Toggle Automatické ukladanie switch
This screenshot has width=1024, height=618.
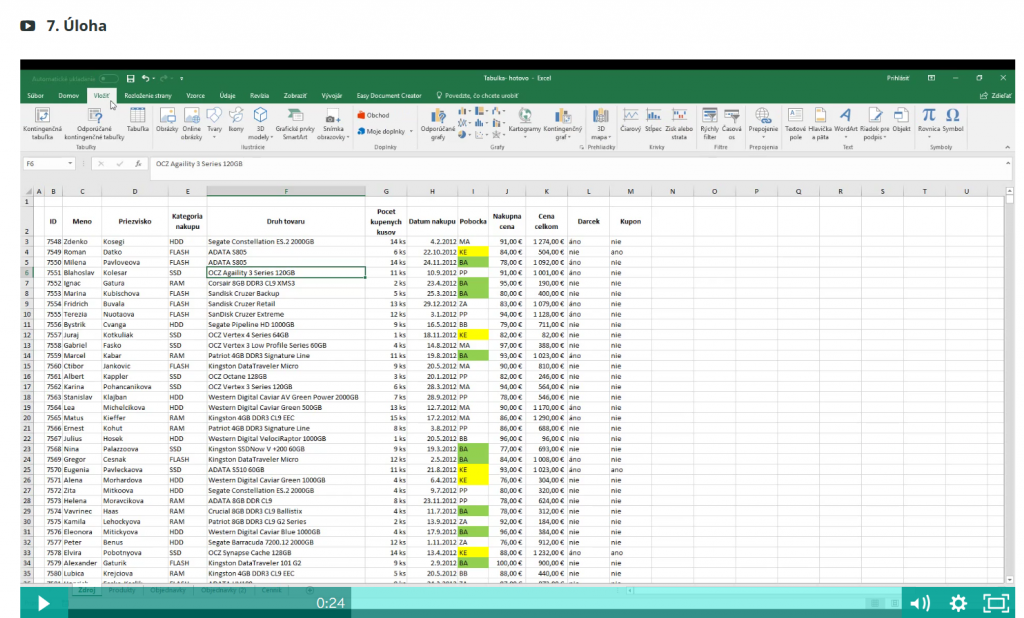[109, 78]
